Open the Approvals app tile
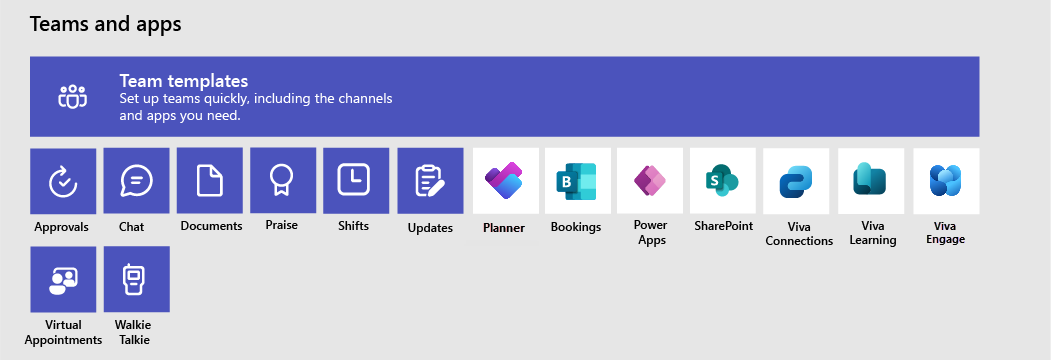This screenshot has height=360, width=1052. coord(63,181)
